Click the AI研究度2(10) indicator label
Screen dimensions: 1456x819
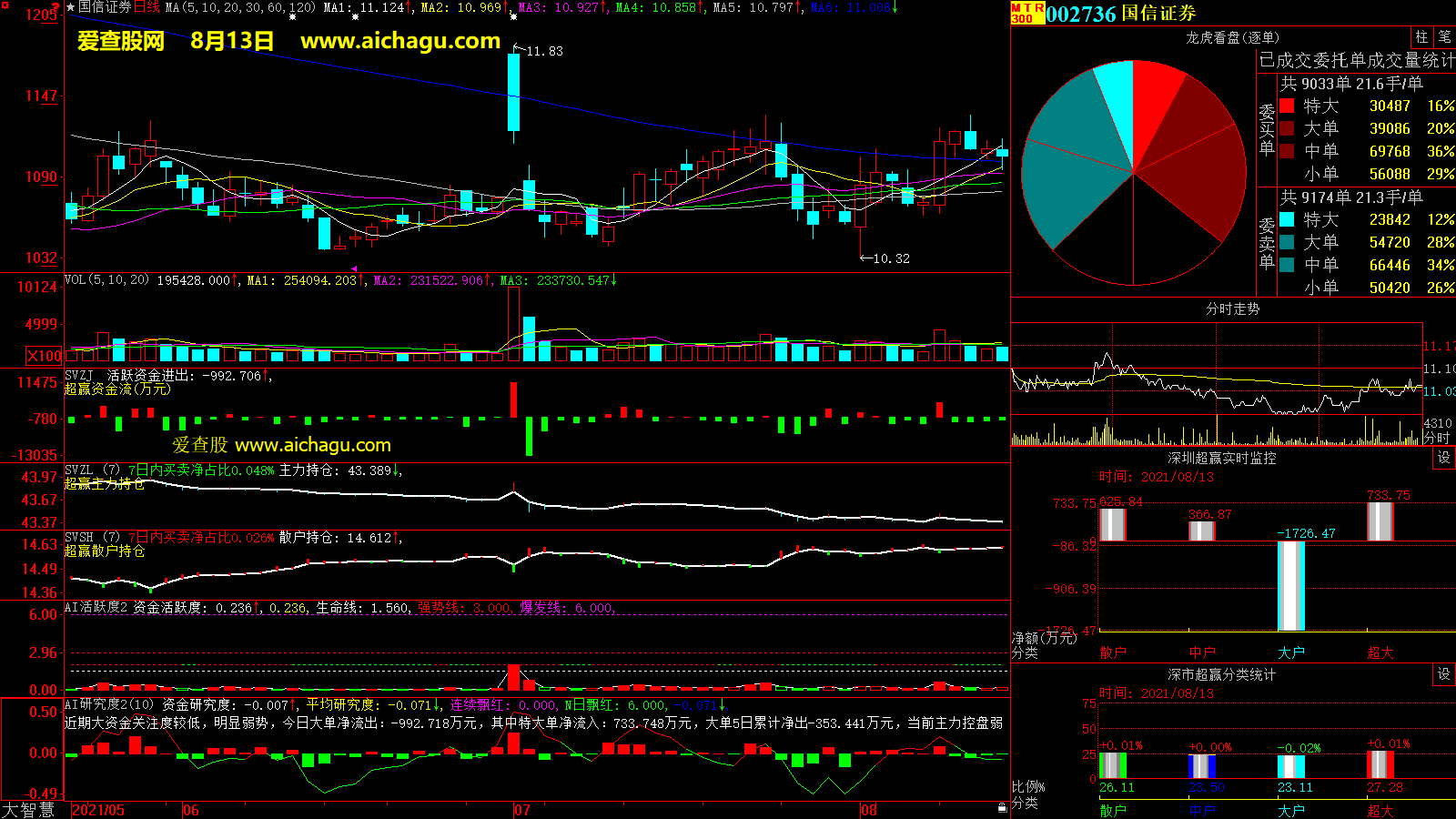click(109, 704)
